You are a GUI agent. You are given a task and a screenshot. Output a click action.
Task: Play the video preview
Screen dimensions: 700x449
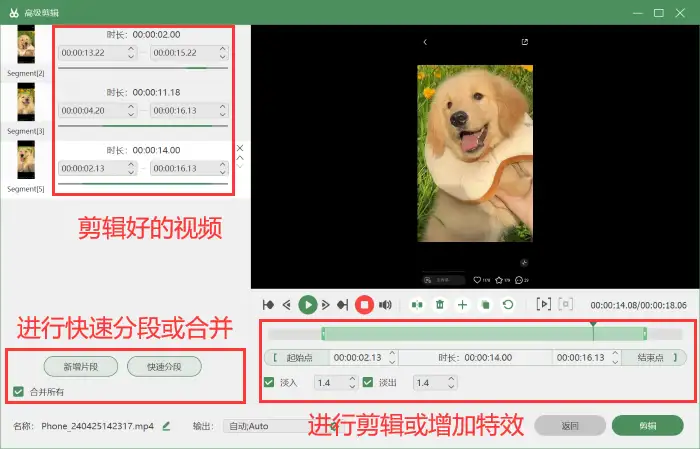click(308, 305)
